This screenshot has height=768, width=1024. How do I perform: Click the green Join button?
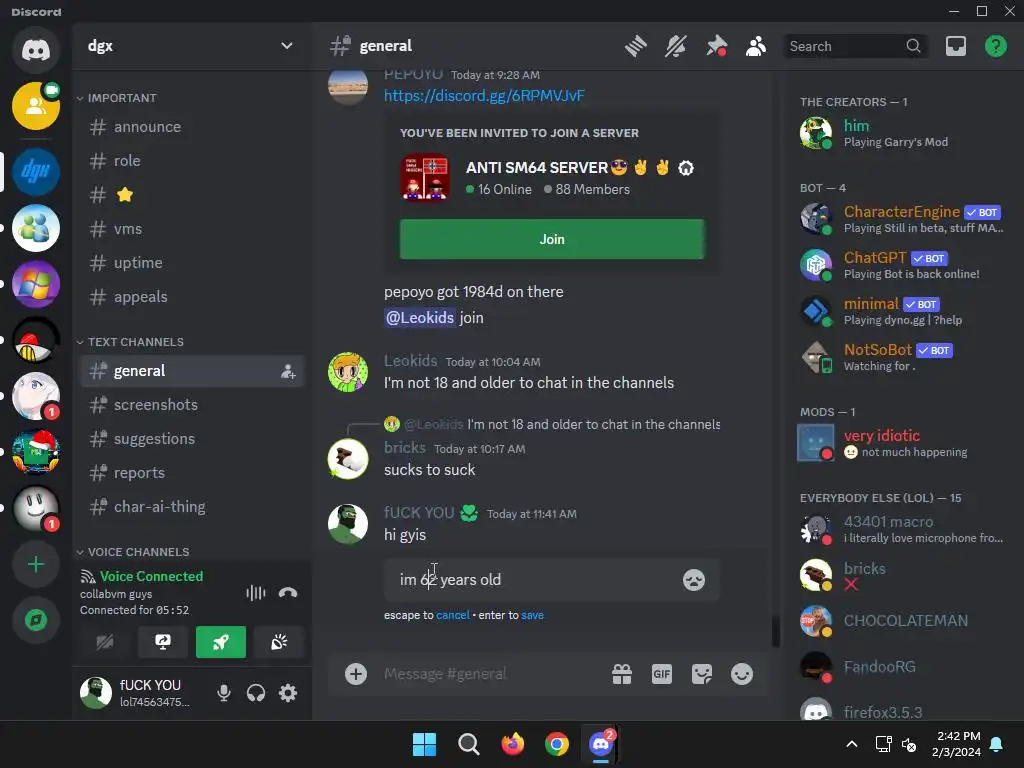click(x=552, y=240)
